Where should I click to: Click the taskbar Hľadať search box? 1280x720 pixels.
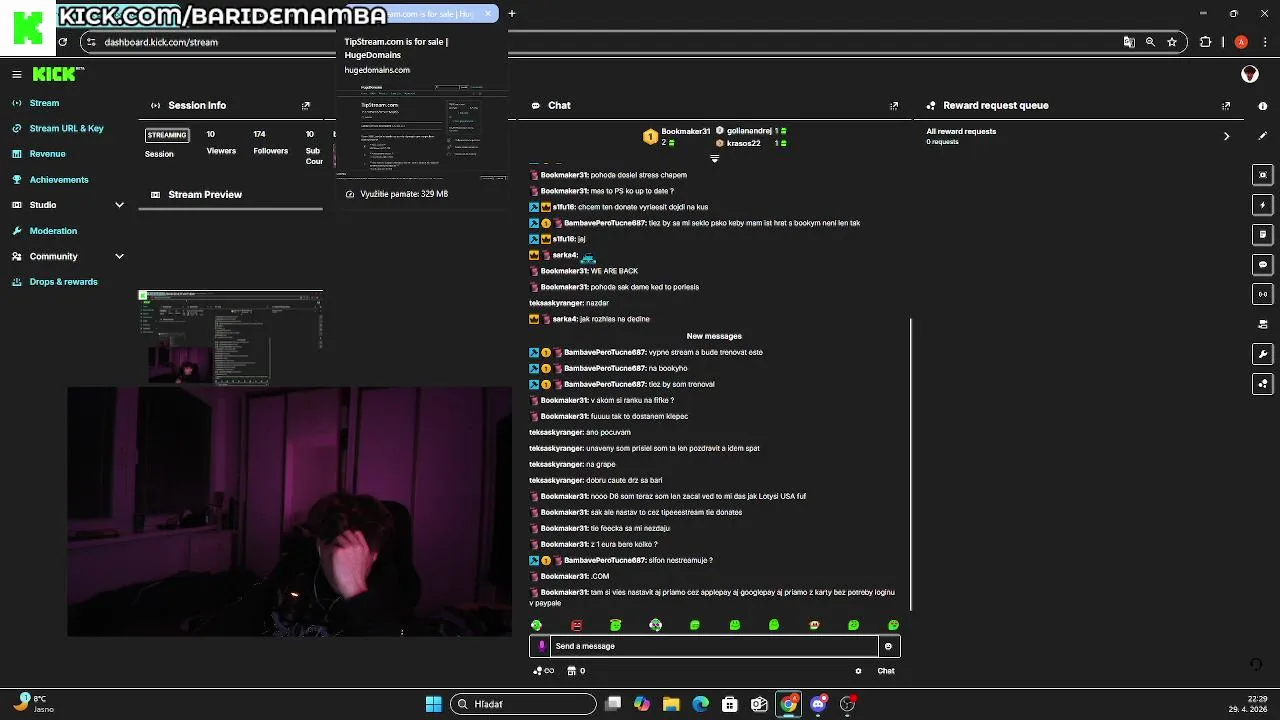click(x=522, y=704)
